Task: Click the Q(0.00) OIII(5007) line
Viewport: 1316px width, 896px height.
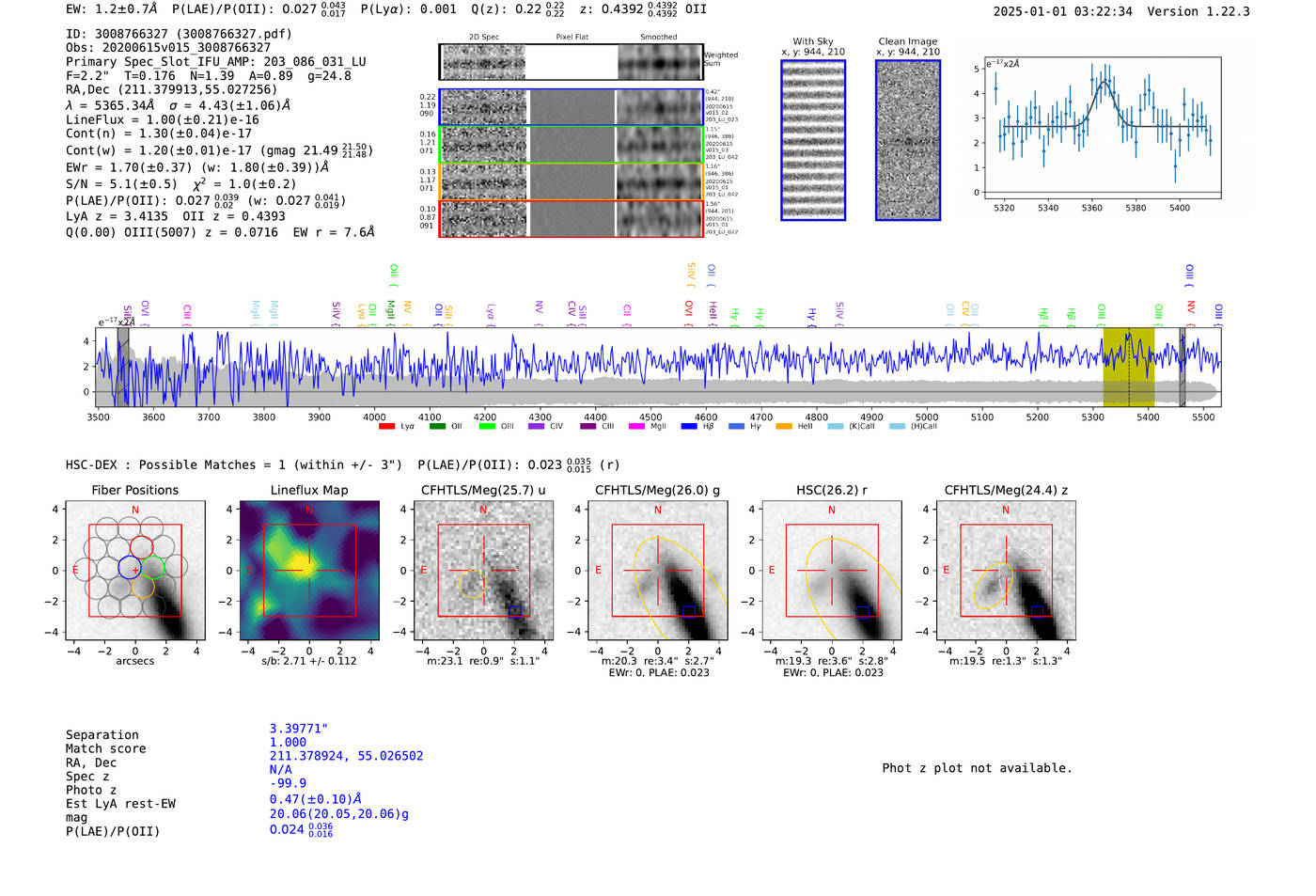Action: 220,232
